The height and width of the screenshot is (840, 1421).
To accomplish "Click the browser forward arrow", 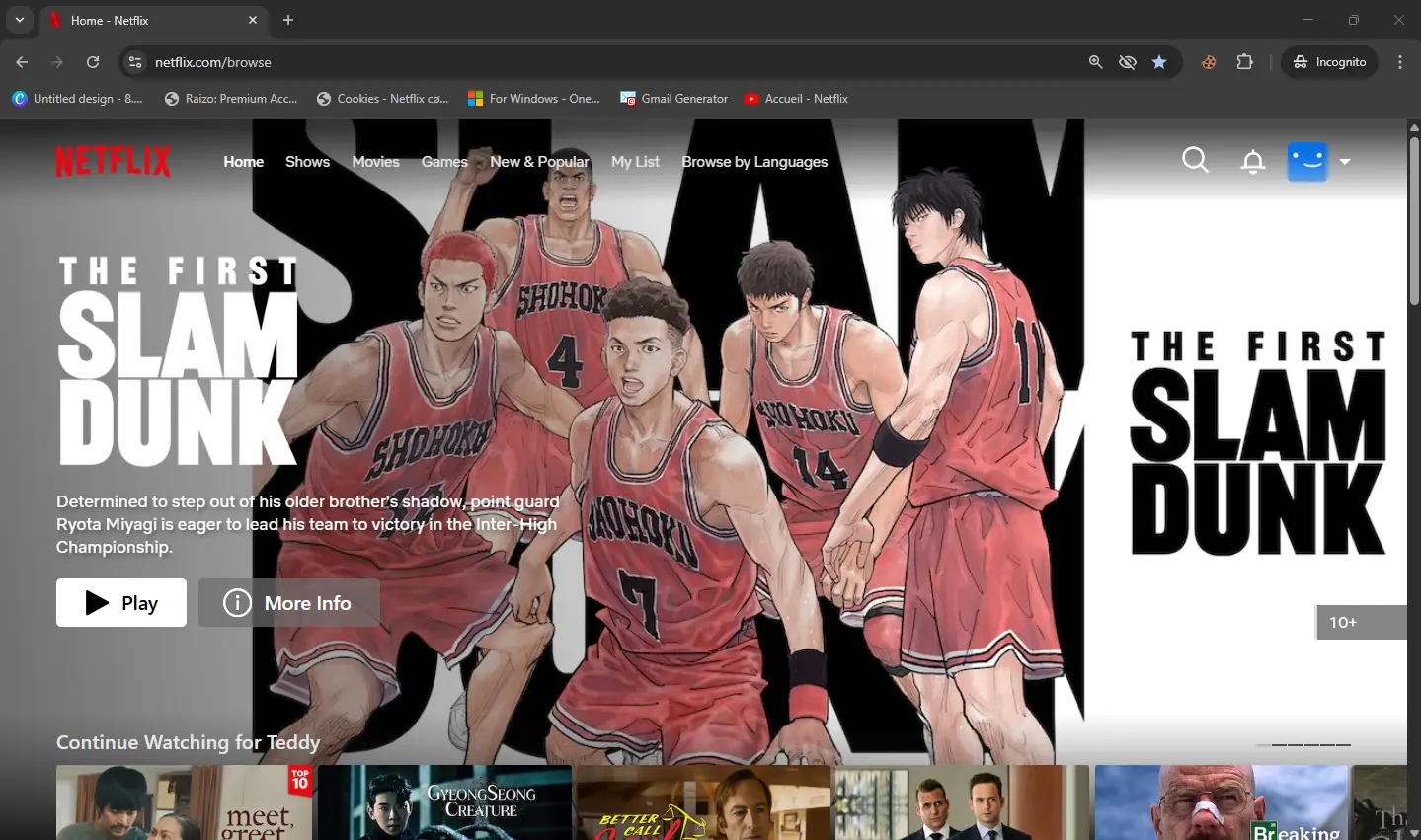I will click(57, 62).
